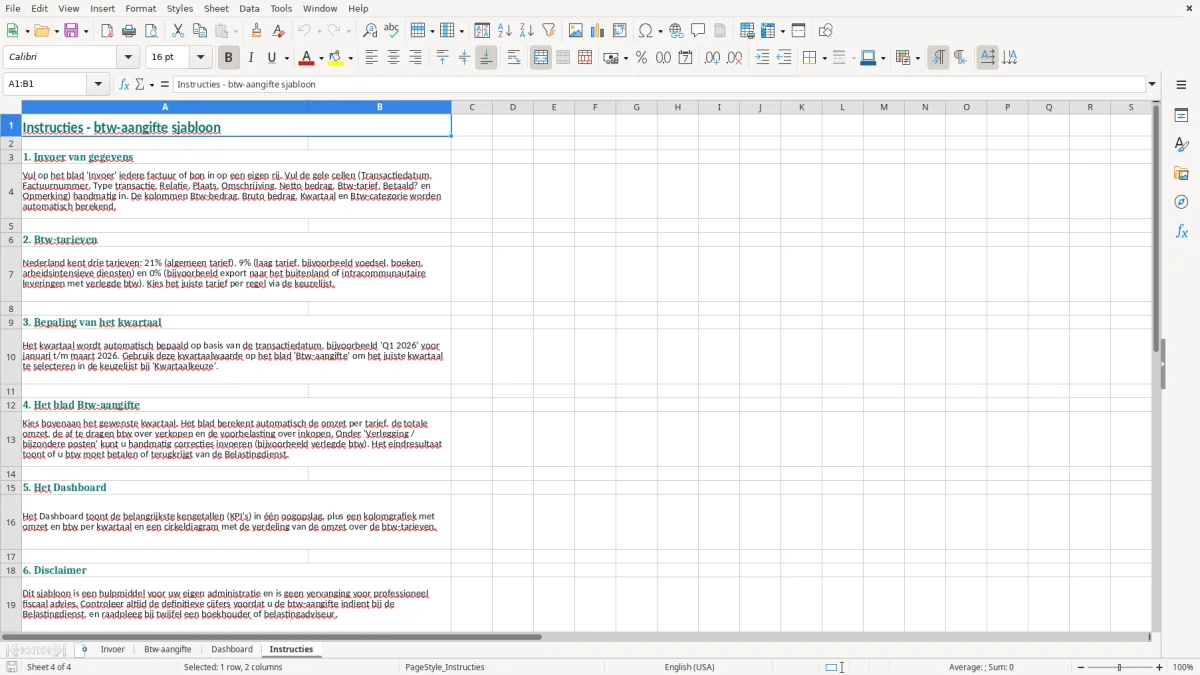Apply the red font color swatch

coord(308,58)
